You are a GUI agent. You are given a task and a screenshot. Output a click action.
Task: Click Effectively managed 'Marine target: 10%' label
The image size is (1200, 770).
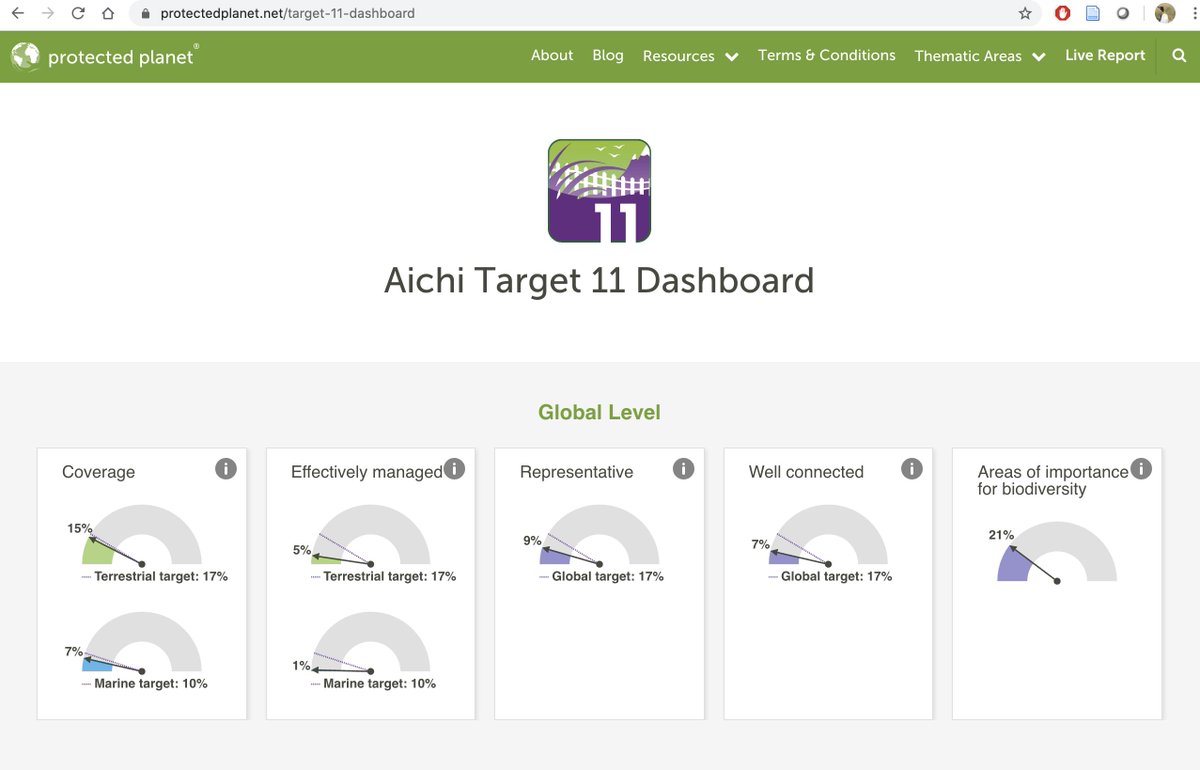380,684
